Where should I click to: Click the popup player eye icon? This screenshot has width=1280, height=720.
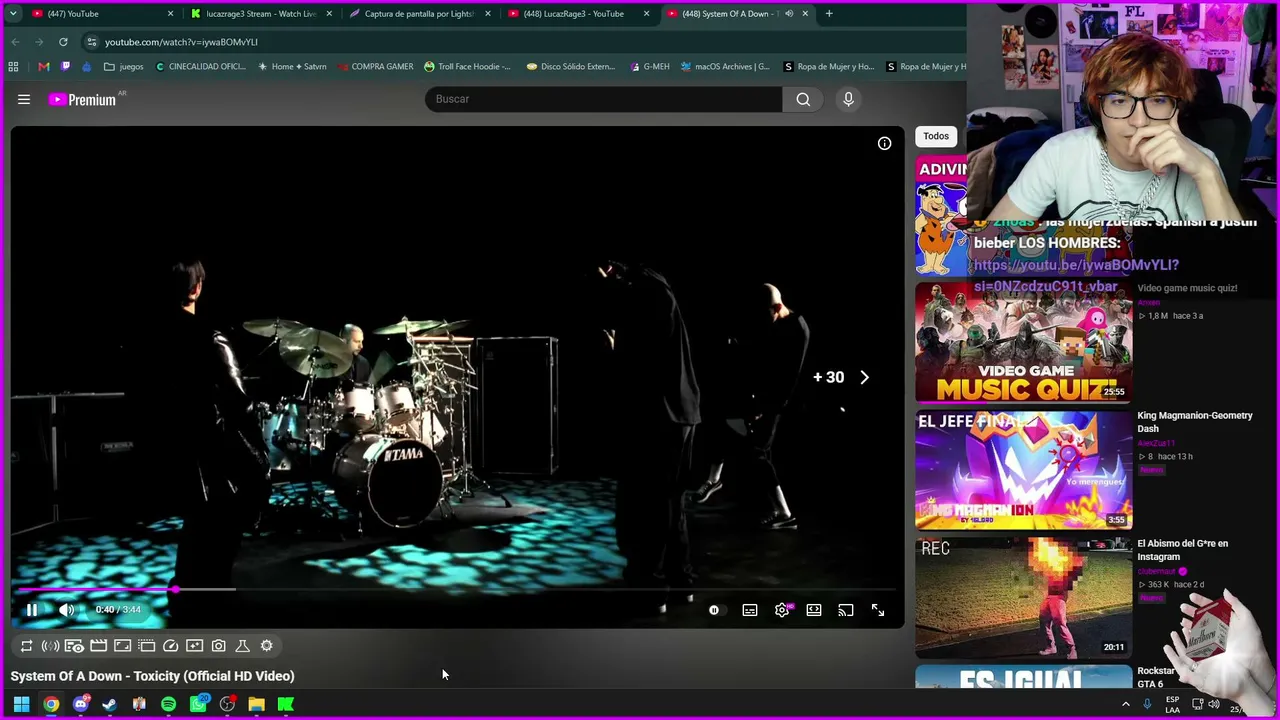(74, 646)
